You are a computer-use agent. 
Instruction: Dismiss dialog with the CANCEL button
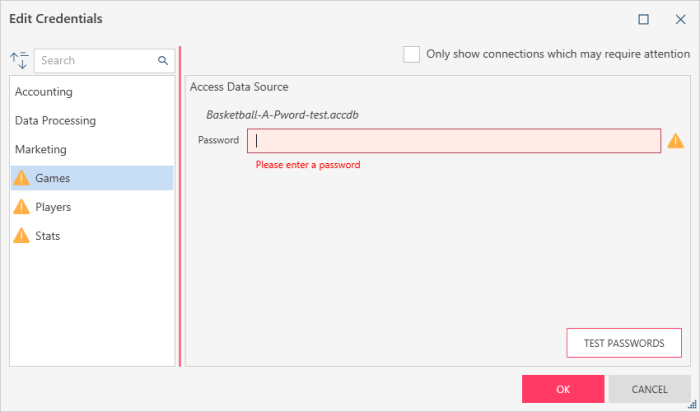click(x=649, y=389)
